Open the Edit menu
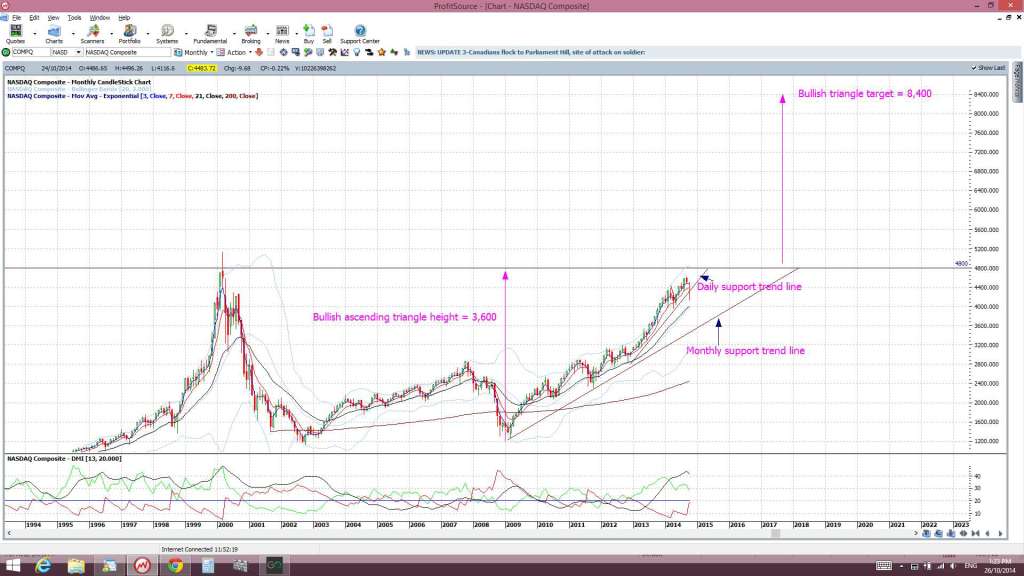 pos(34,18)
